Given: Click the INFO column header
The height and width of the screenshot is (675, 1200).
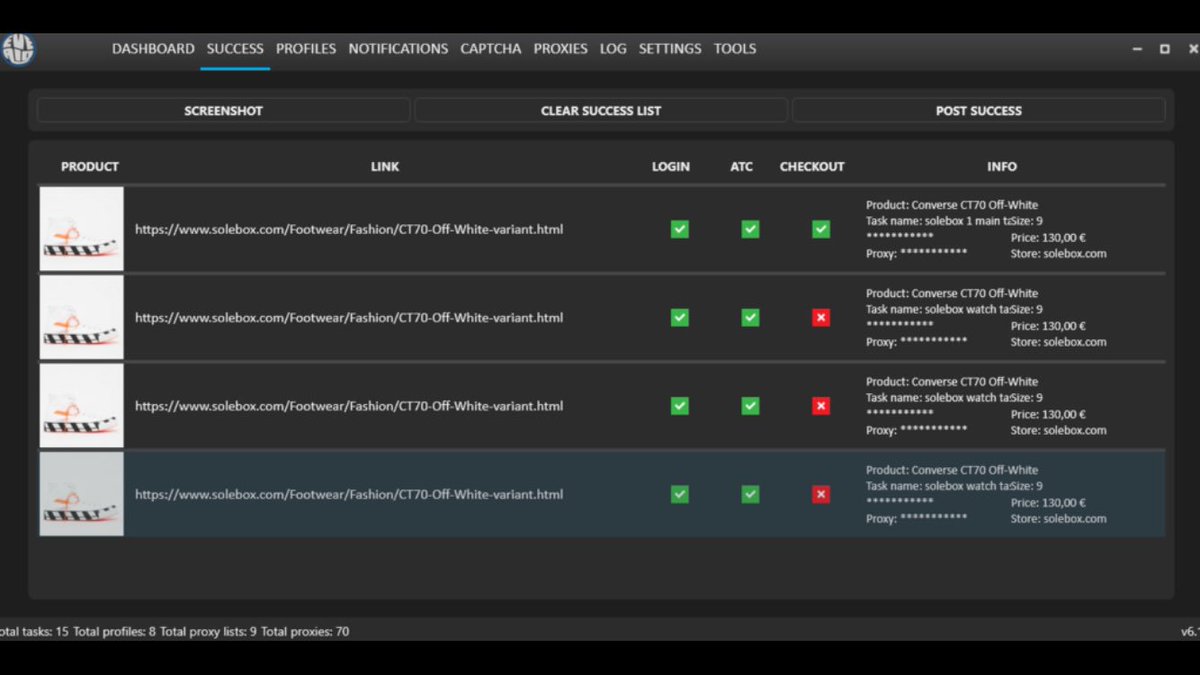Looking at the screenshot, I should [1002, 167].
